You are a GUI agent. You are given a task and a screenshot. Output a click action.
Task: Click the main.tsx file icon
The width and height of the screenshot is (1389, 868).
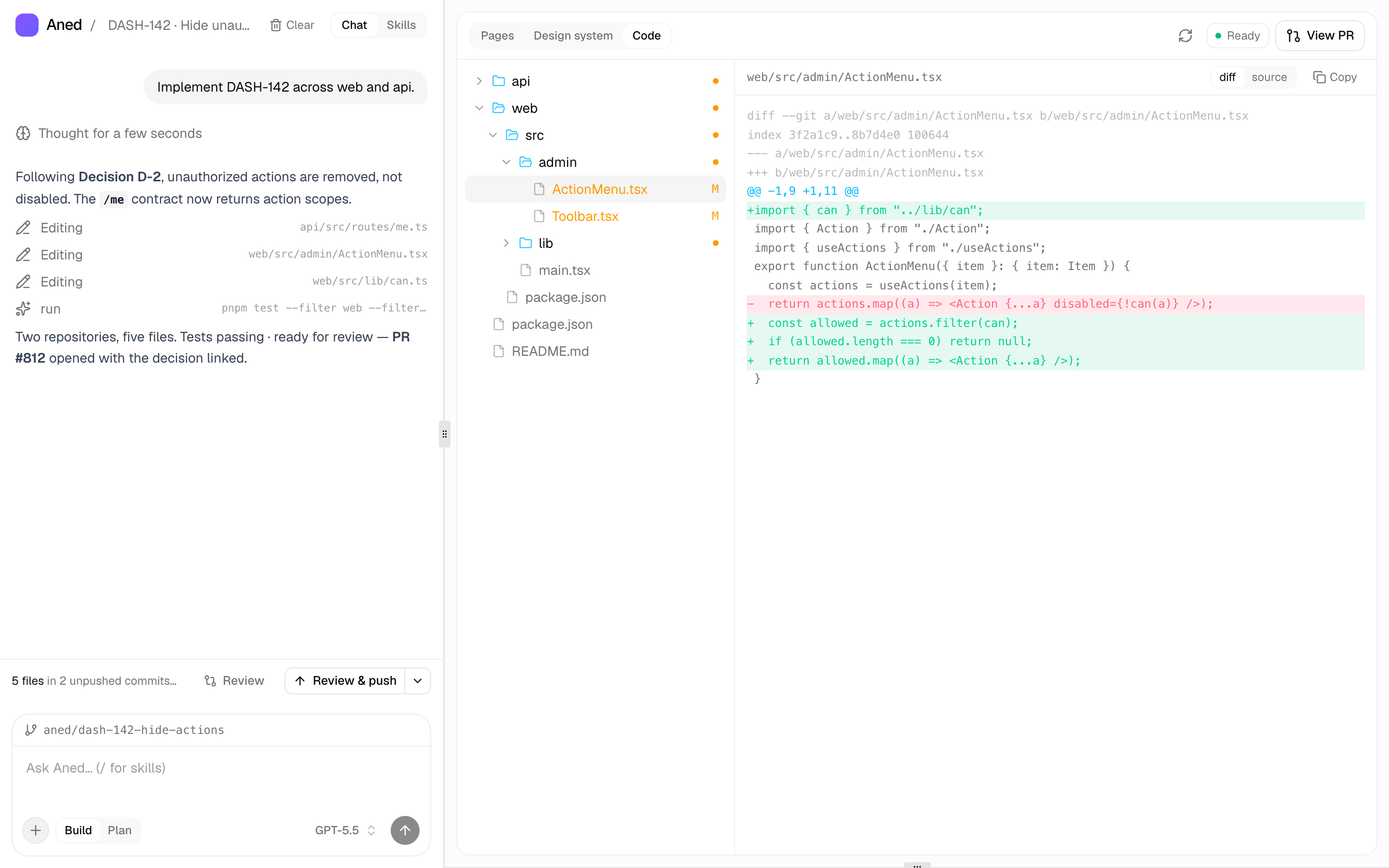525,270
